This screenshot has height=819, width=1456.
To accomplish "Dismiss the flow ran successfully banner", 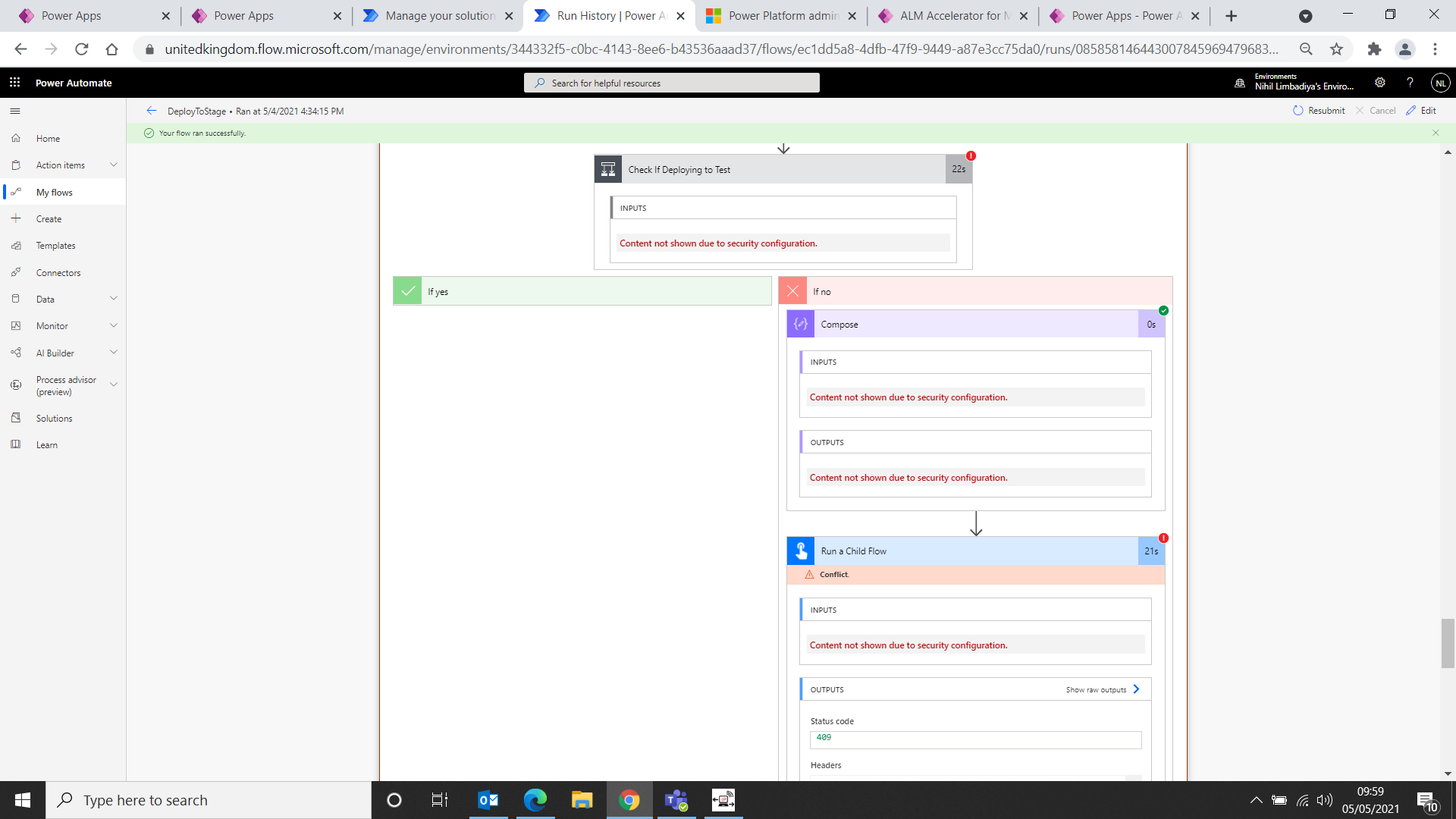I will [1436, 133].
